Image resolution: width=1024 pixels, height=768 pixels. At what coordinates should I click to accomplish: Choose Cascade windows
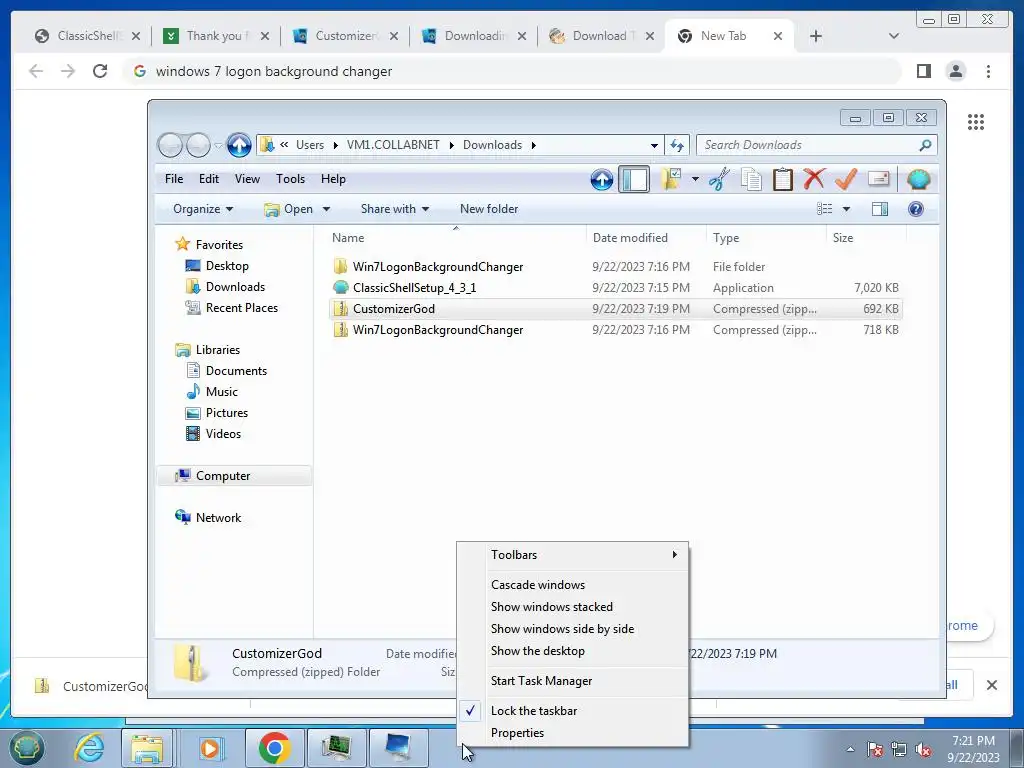click(573, 584)
